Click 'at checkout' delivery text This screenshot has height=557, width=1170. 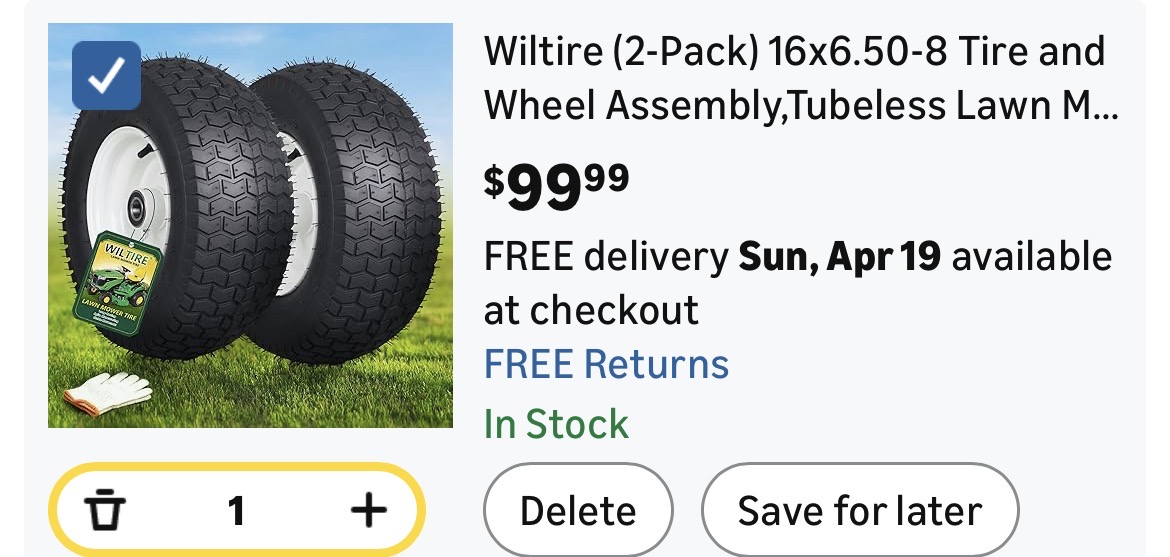point(591,310)
